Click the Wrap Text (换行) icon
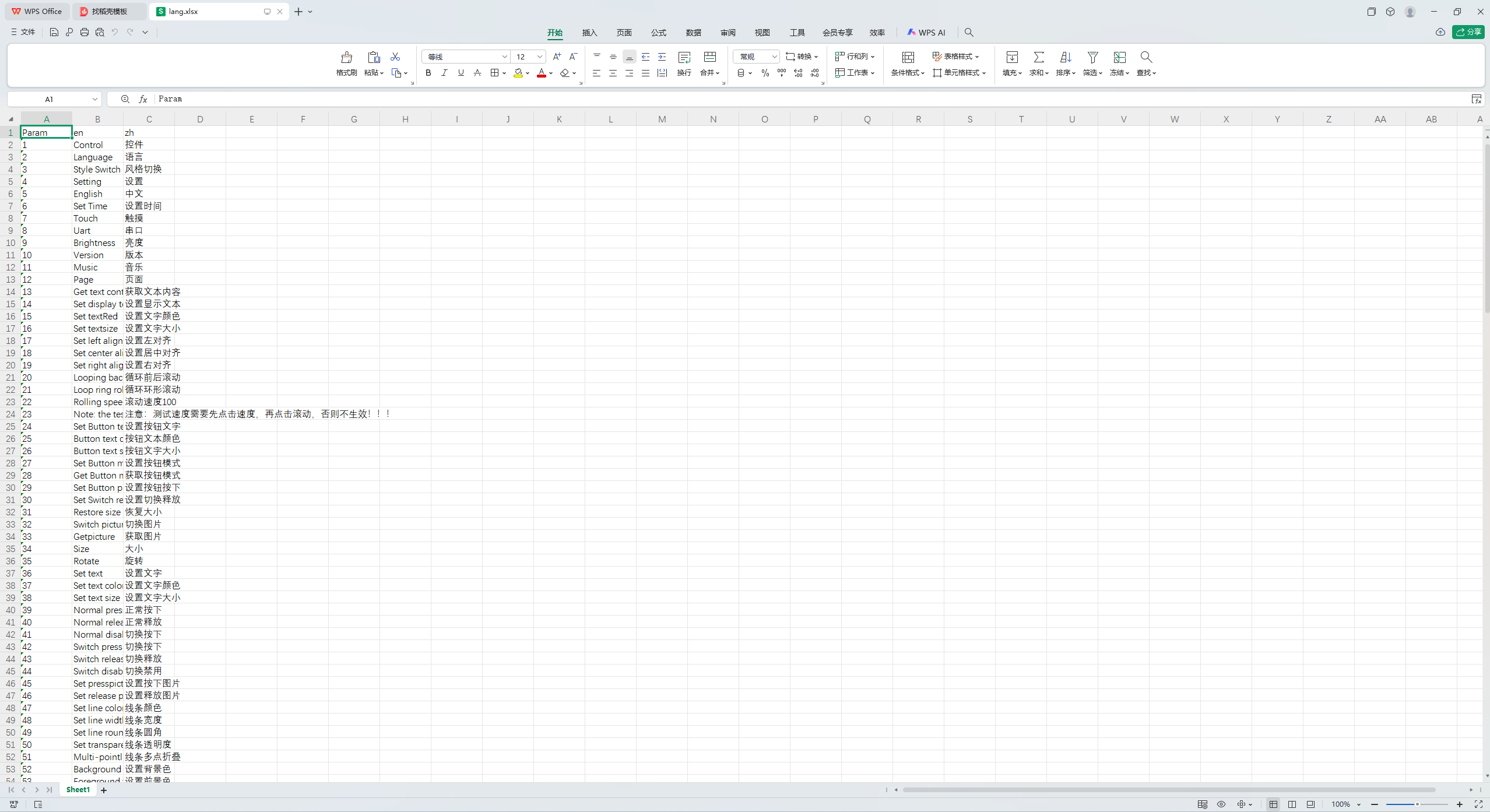Screen dimensions: 1490x812 (684, 57)
